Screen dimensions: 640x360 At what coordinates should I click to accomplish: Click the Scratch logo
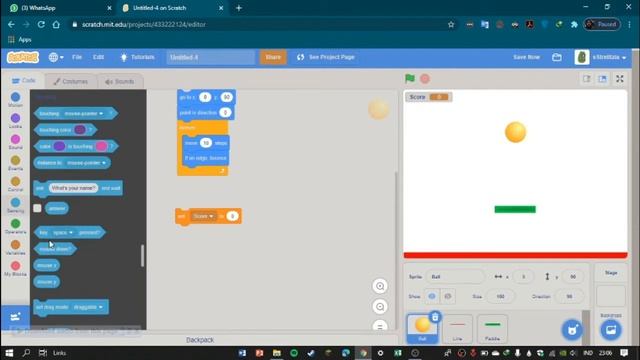tap(23, 57)
